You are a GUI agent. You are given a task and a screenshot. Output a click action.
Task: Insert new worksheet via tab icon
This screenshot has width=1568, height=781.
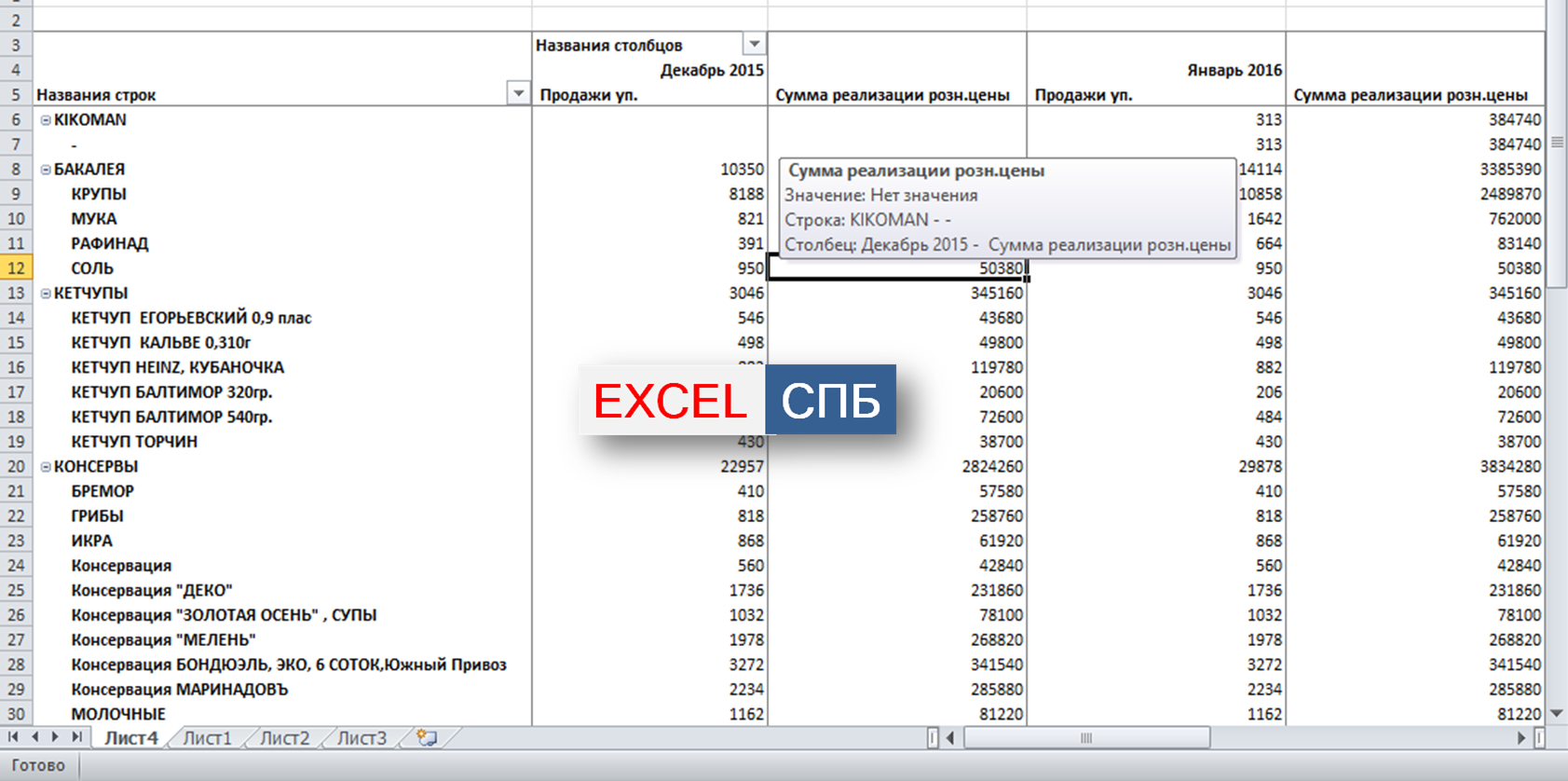point(427,738)
